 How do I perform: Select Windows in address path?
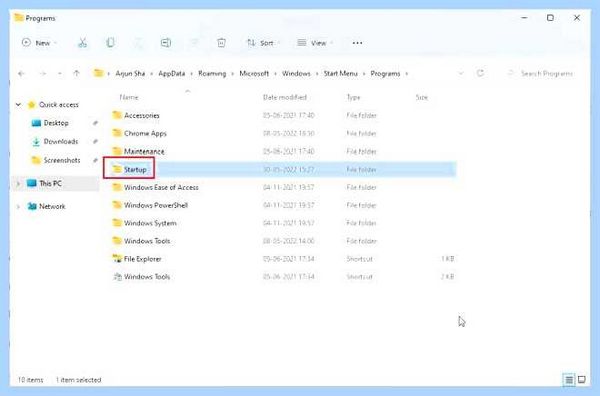[296, 73]
